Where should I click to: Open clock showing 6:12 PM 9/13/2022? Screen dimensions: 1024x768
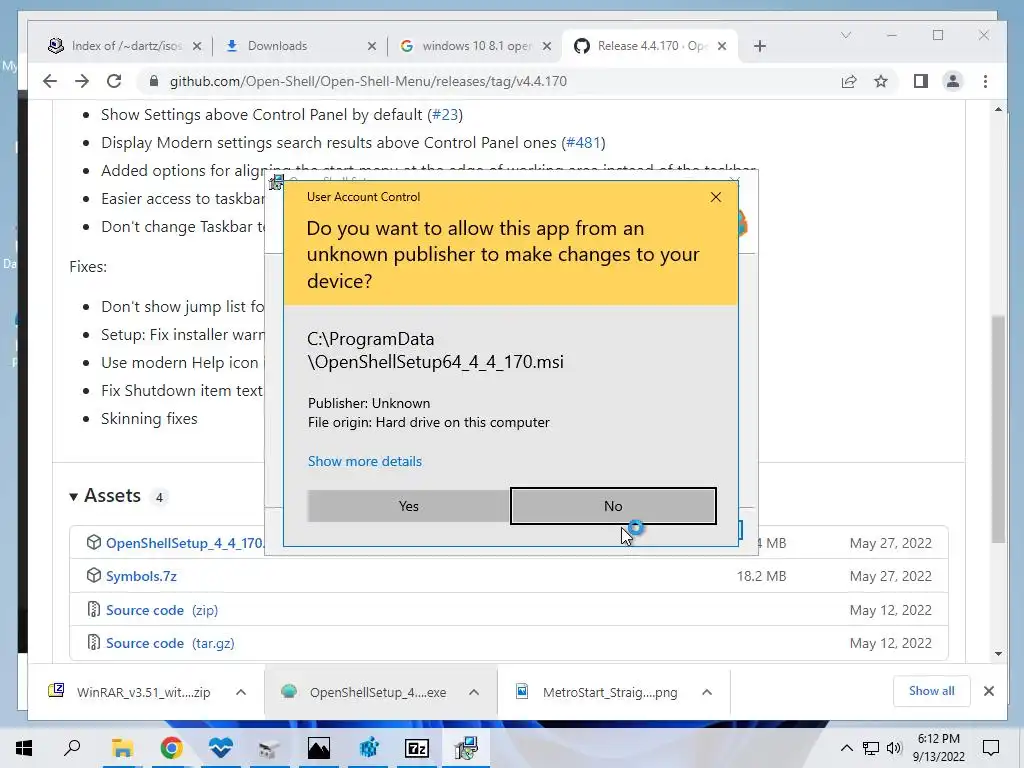938,748
